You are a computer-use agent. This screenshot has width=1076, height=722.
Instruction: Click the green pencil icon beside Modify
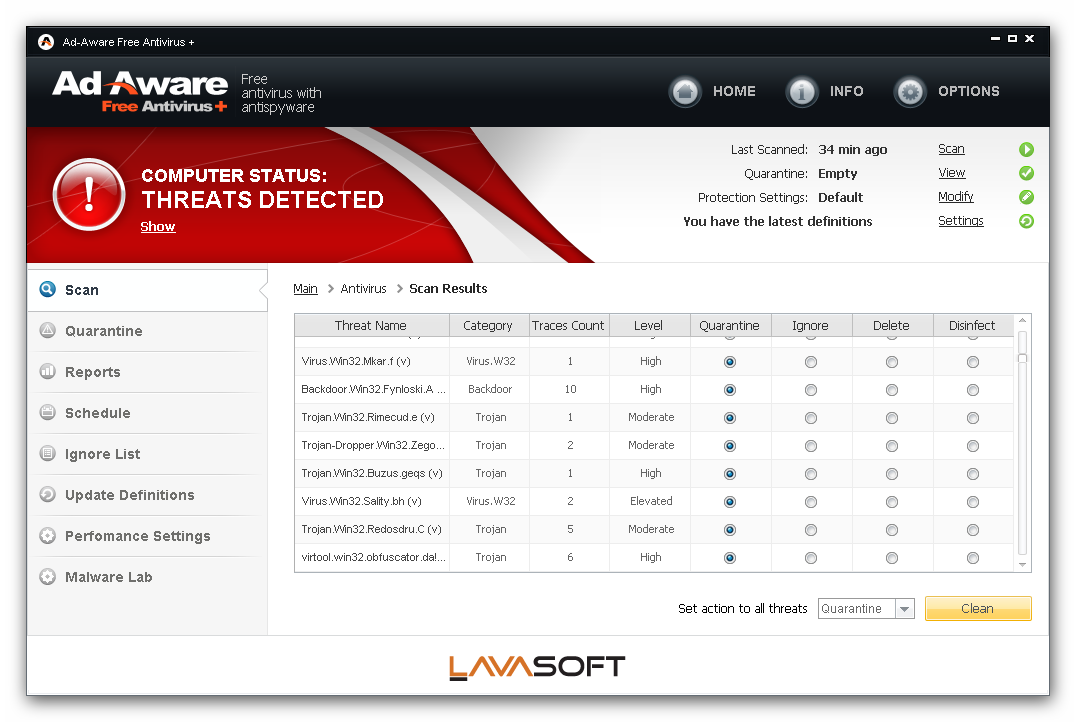coord(1026,198)
